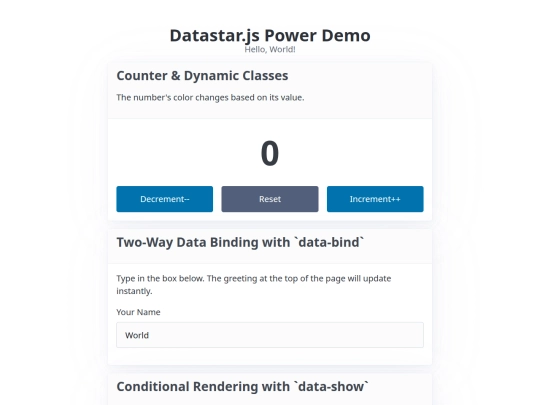This screenshot has height=405, width=540.
Task: Click the Counter & Dynamic Classes heading
Action: [x=202, y=76]
